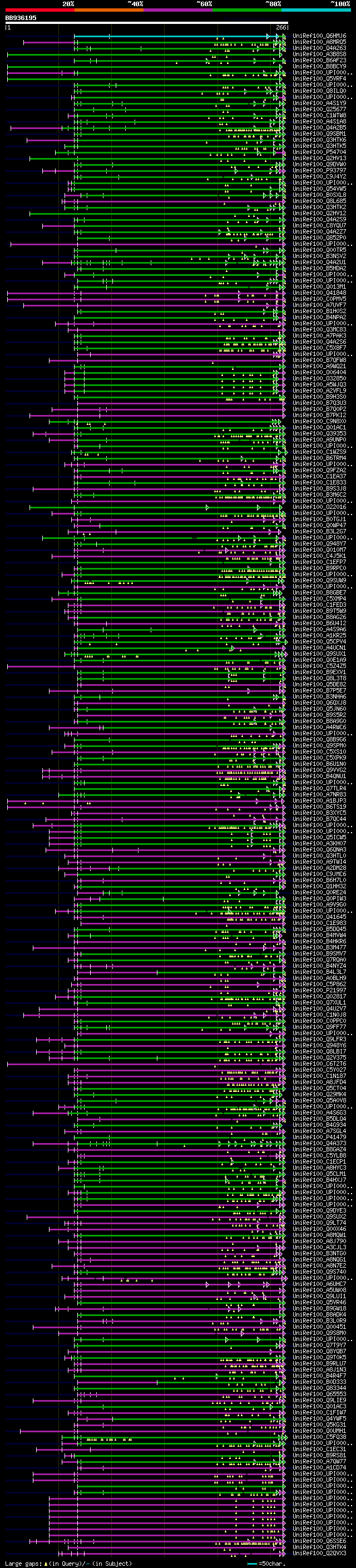
Task: Click the red 20% identity legend bar
Action: point(39,10)
